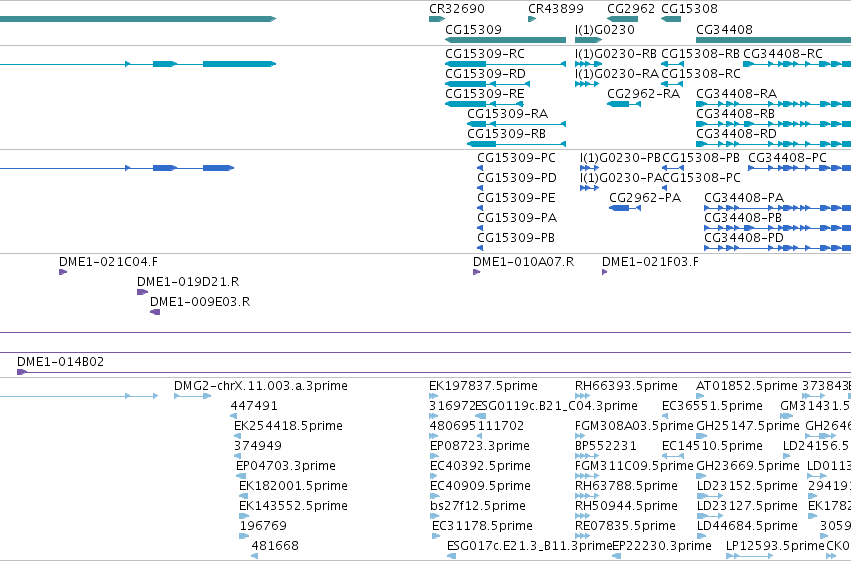The height and width of the screenshot is (561, 851).
Task: Select EST LD44684.5prime
Action: [x=701, y=536]
